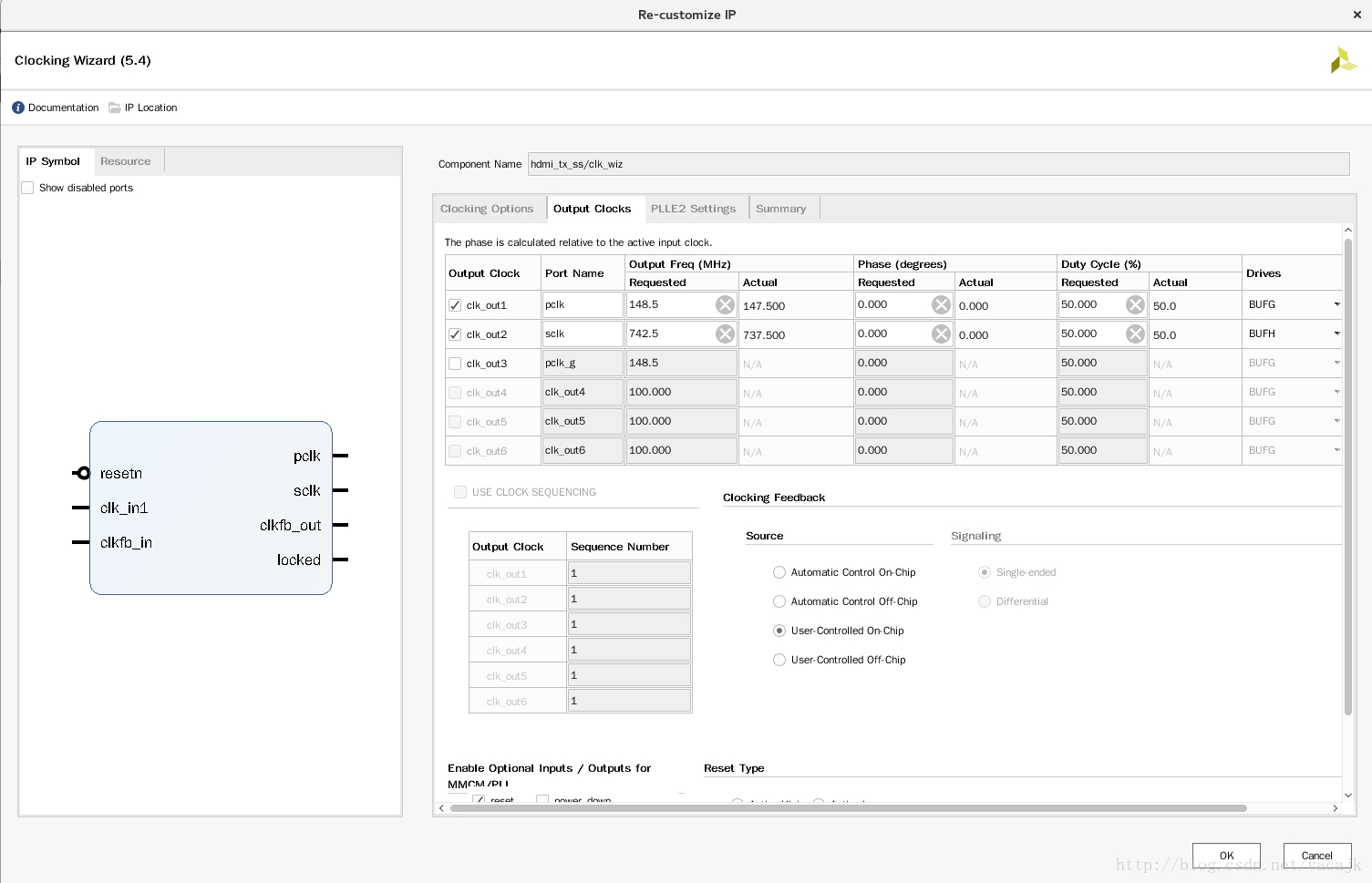Open the Documentation info icon
1372x883 pixels.
18,108
